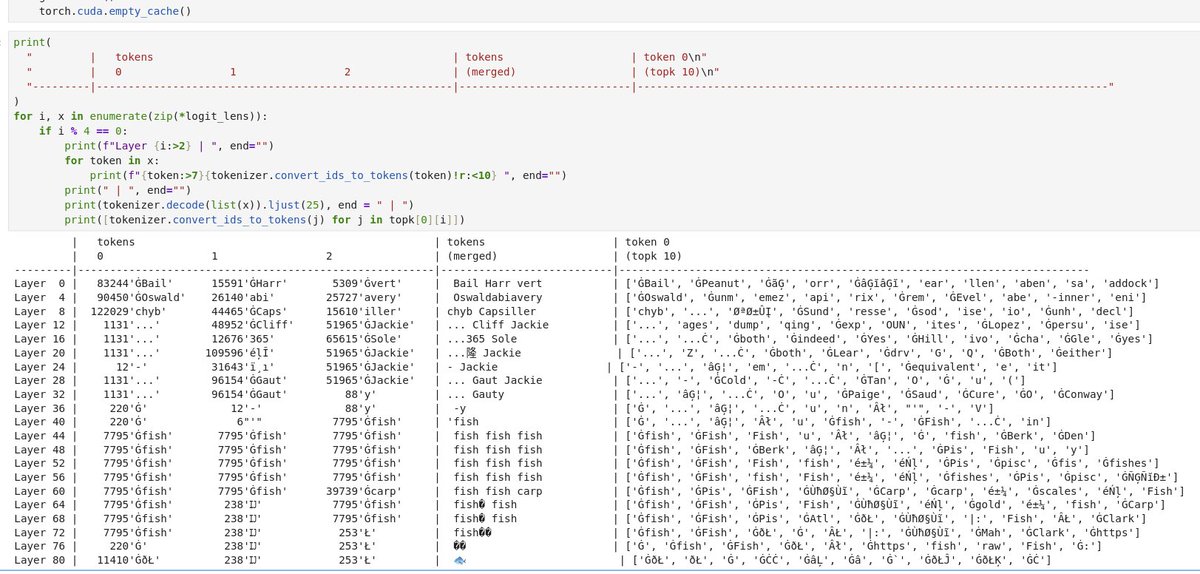
Task: Click the torch.cuda.empty_cache() code line
Action: (115, 12)
